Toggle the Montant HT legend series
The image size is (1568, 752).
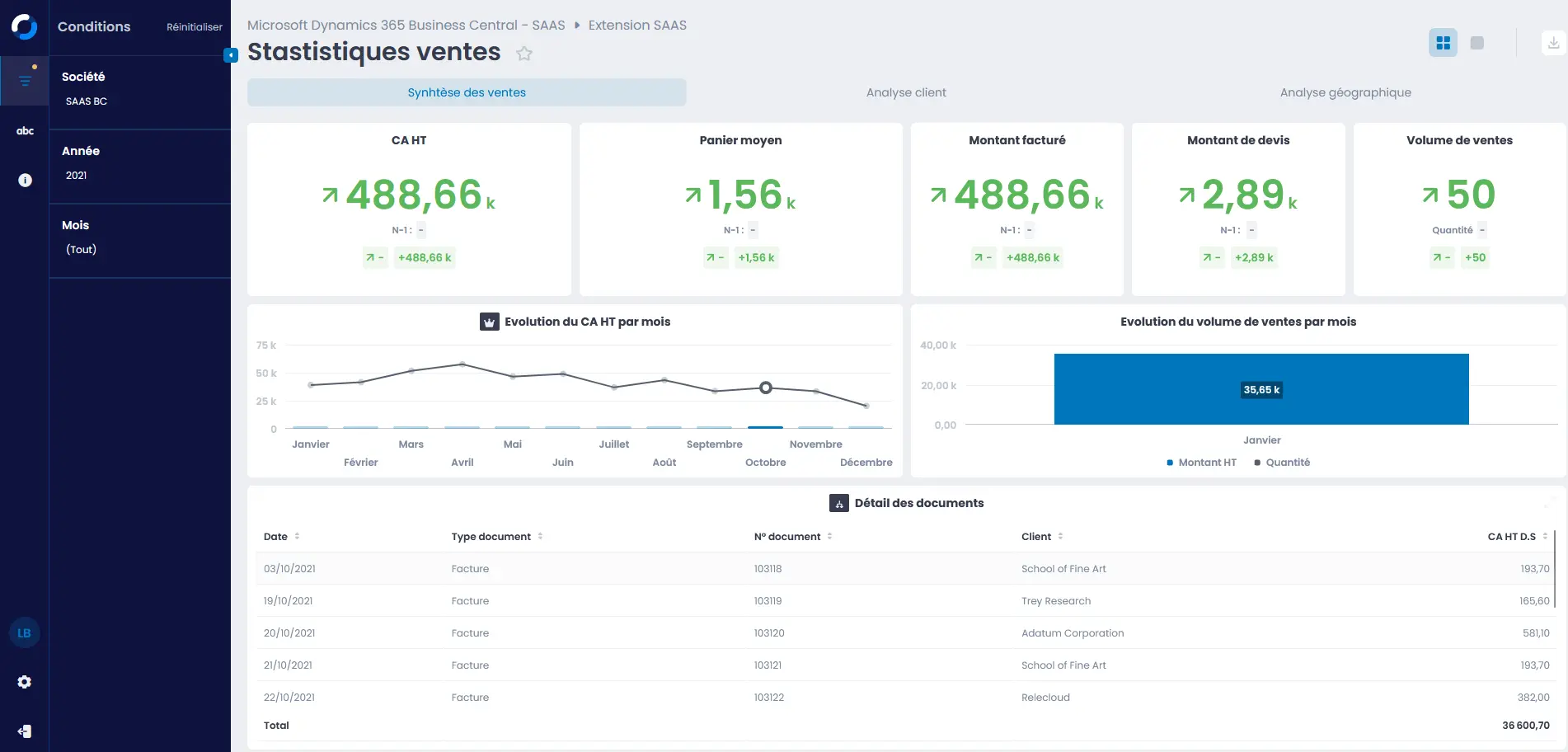click(x=1202, y=463)
